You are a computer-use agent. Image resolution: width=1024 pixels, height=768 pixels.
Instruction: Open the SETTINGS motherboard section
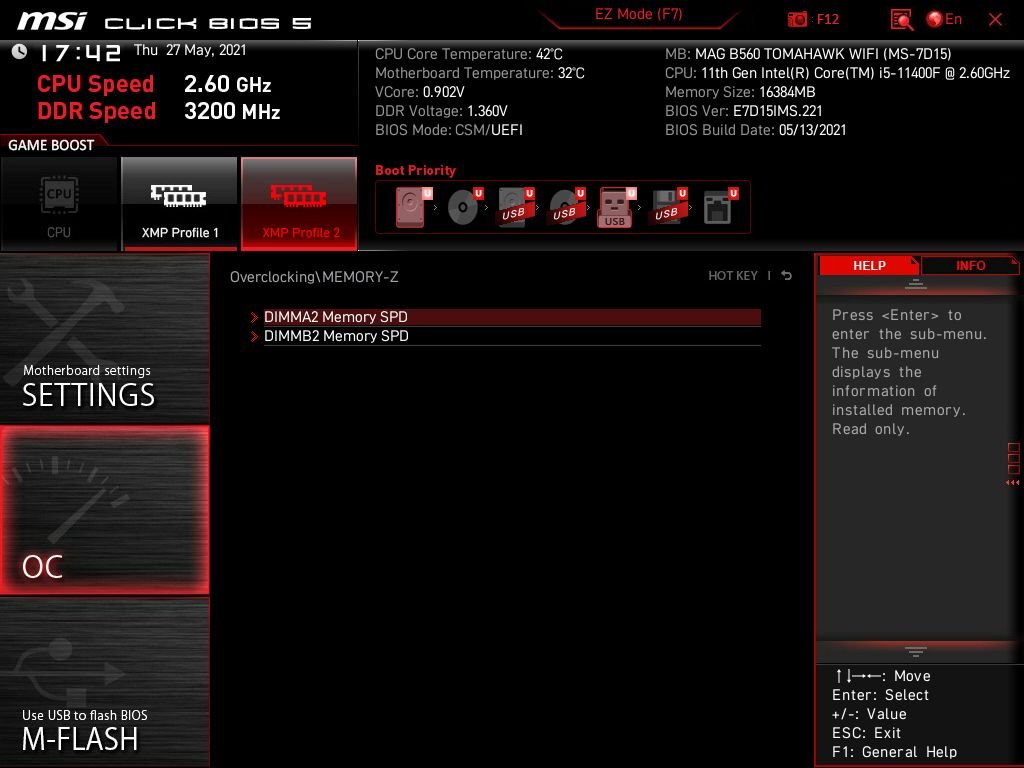(x=104, y=338)
